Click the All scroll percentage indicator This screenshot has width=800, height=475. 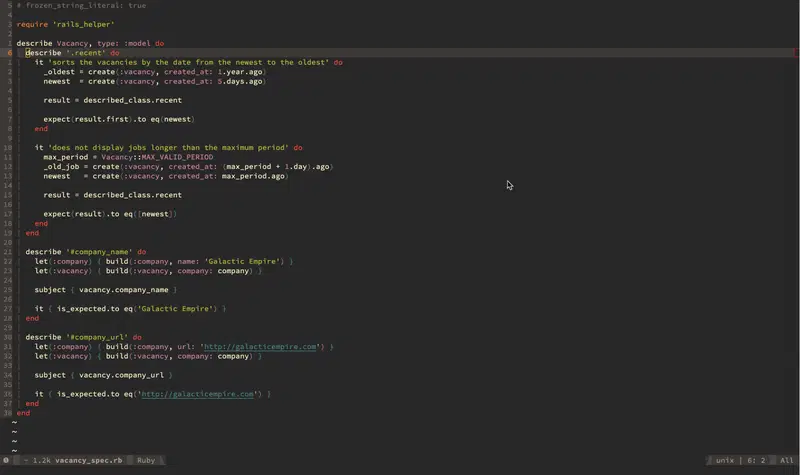tap(786, 460)
